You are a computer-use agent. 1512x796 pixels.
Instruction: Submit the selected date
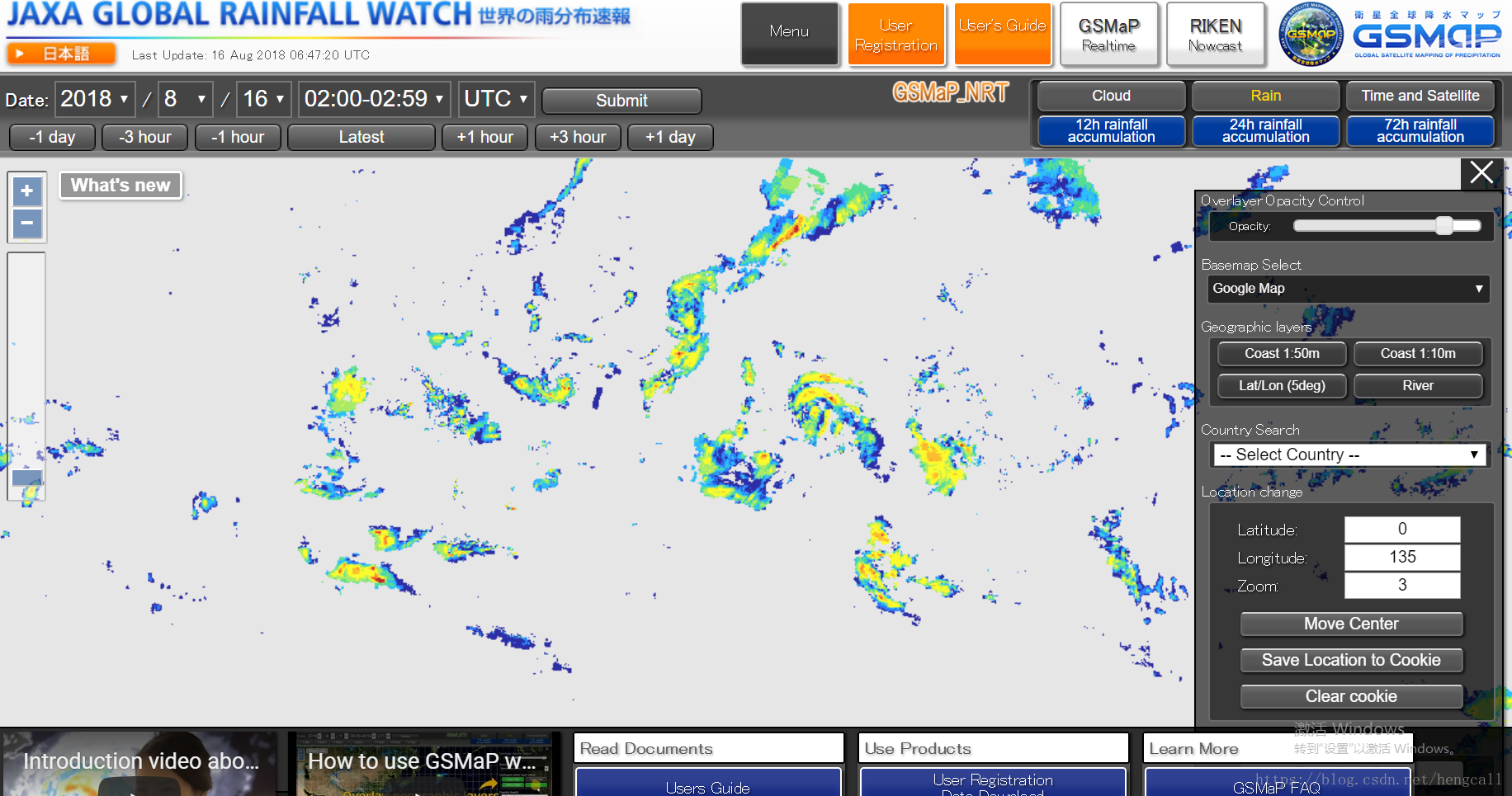pyautogui.click(x=621, y=101)
